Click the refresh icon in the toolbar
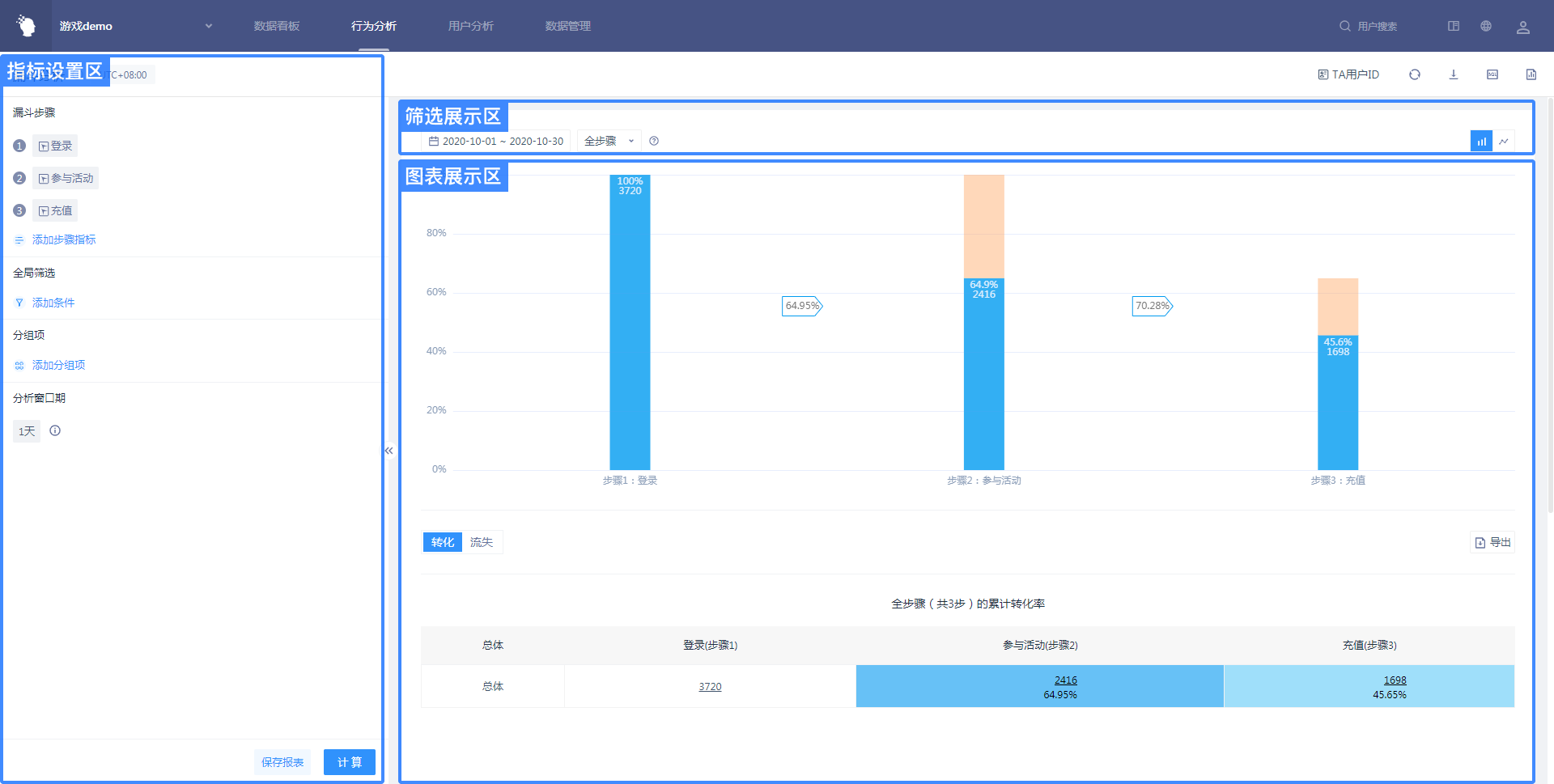 pyautogui.click(x=1414, y=74)
